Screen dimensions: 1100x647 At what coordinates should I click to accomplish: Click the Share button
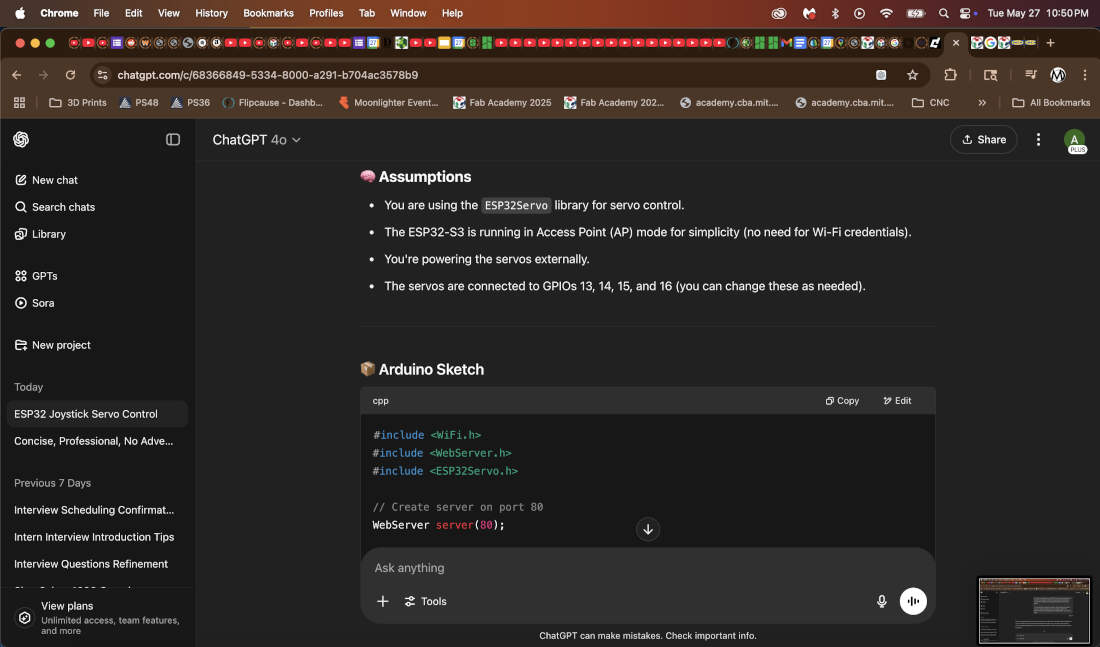pyautogui.click(x=984, y=140)
